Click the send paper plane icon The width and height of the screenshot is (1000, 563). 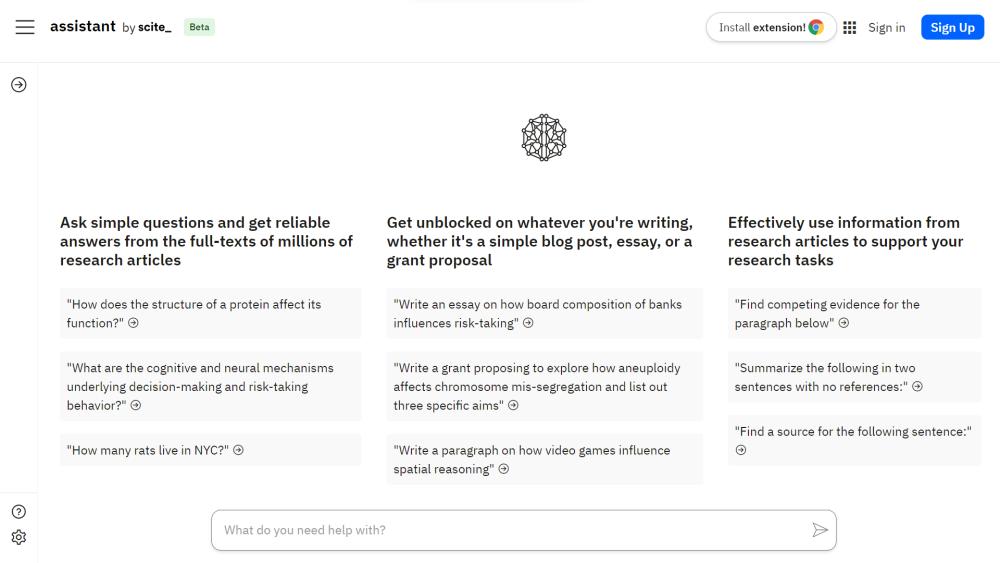point(820,530)
